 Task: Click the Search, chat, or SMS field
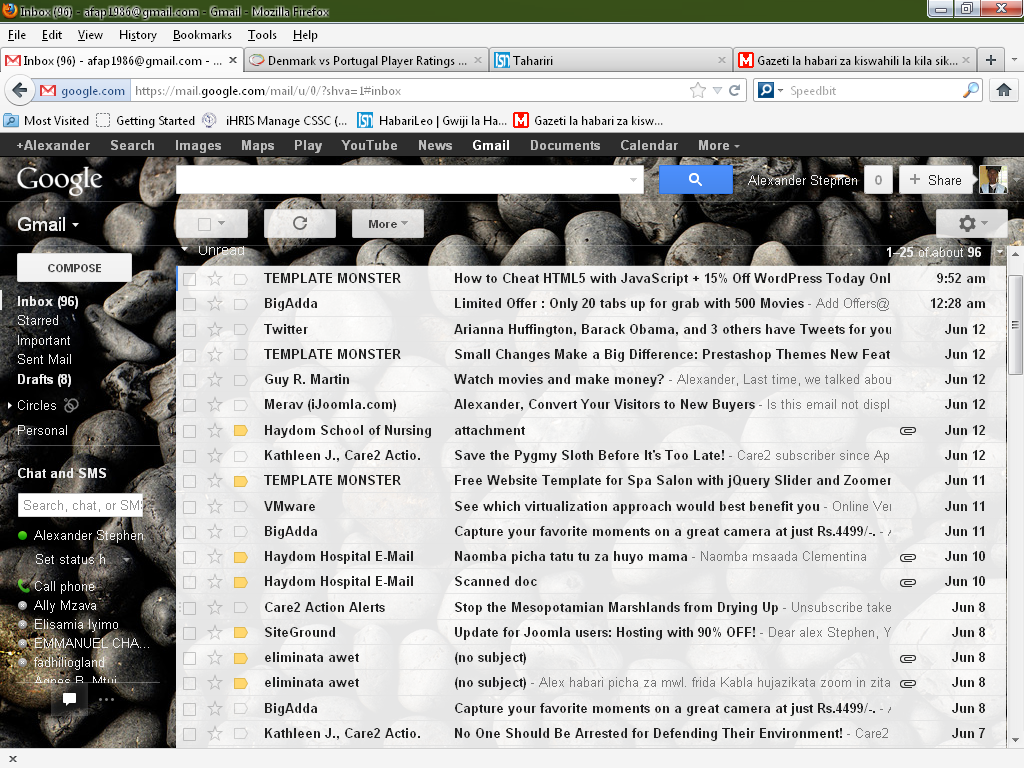80,505
